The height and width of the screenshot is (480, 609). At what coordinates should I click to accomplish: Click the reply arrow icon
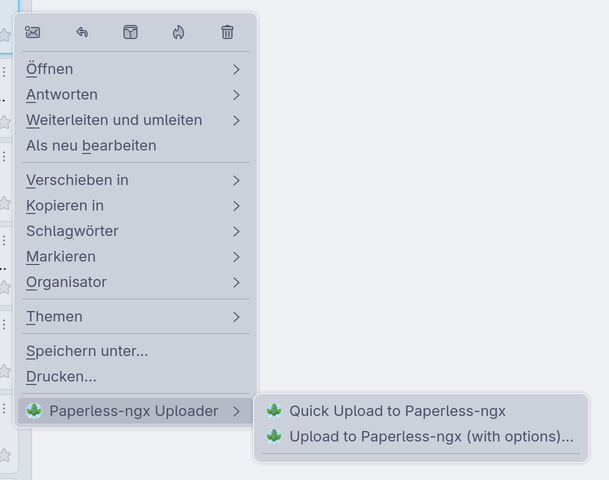(x=82, y=32)
